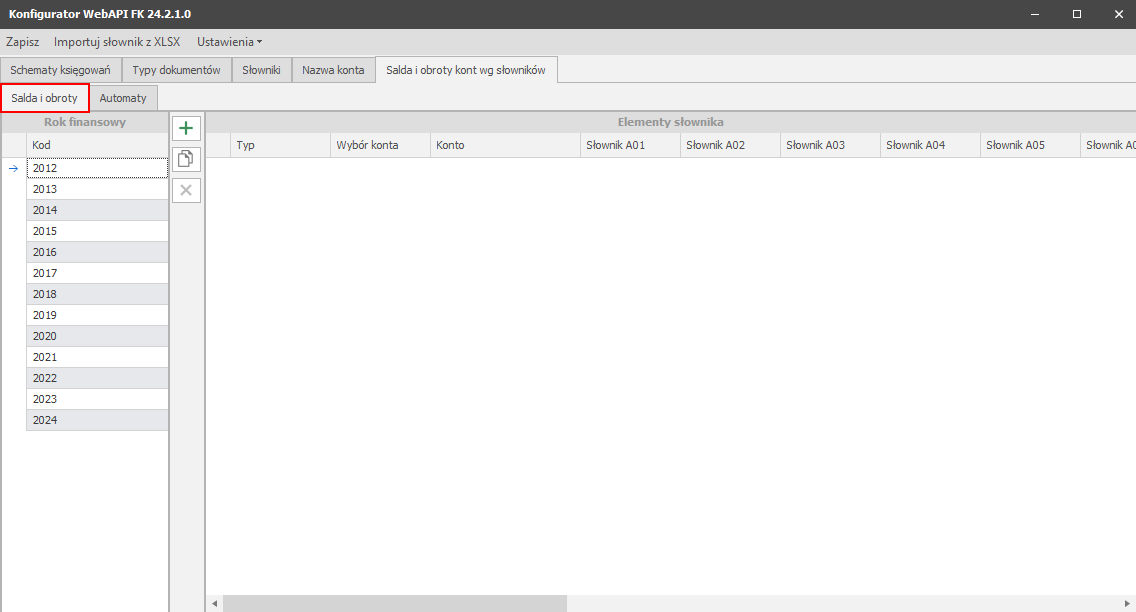Click the Kod column header
Image resolution: width=1136 pixels, height=612 pixels.
coord(96,145)
